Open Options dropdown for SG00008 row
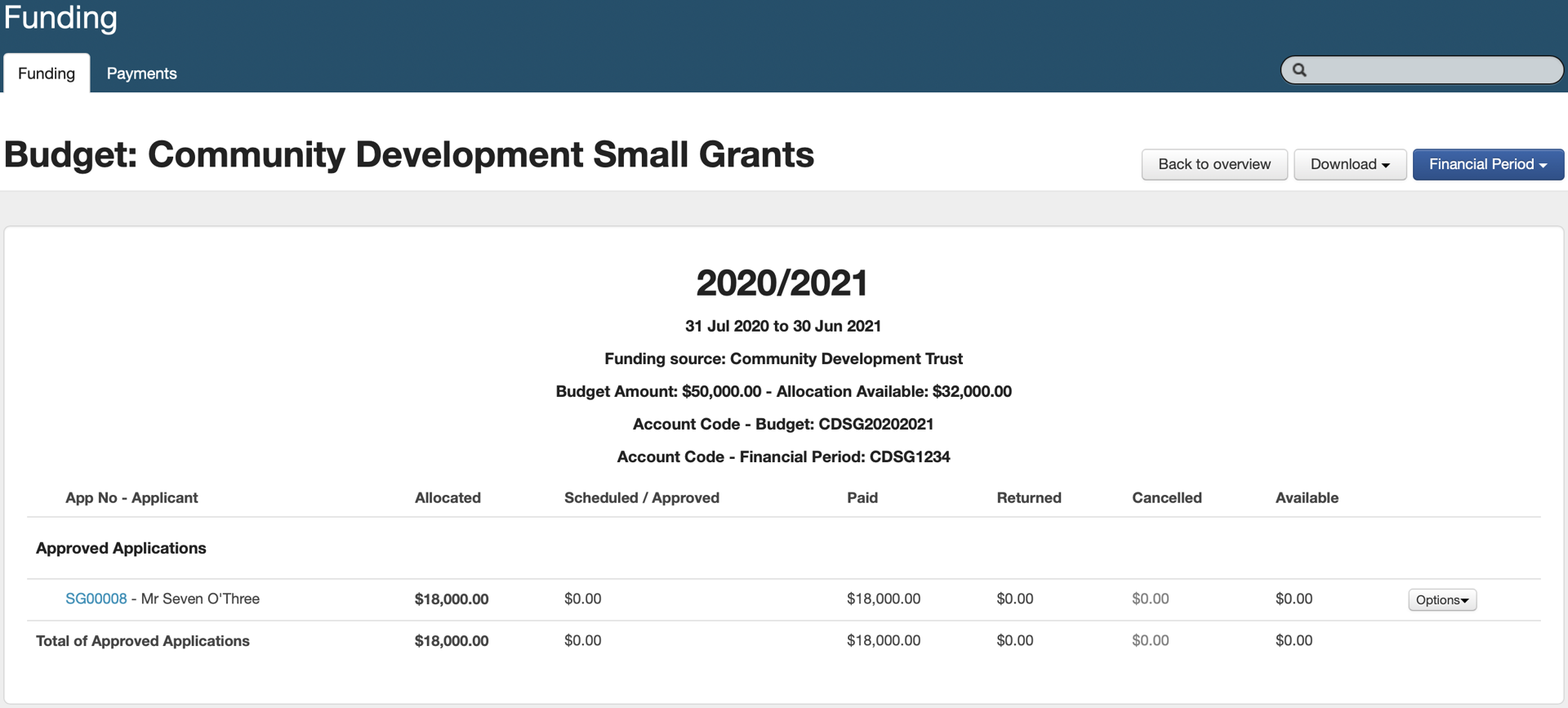 (1441, 599)
